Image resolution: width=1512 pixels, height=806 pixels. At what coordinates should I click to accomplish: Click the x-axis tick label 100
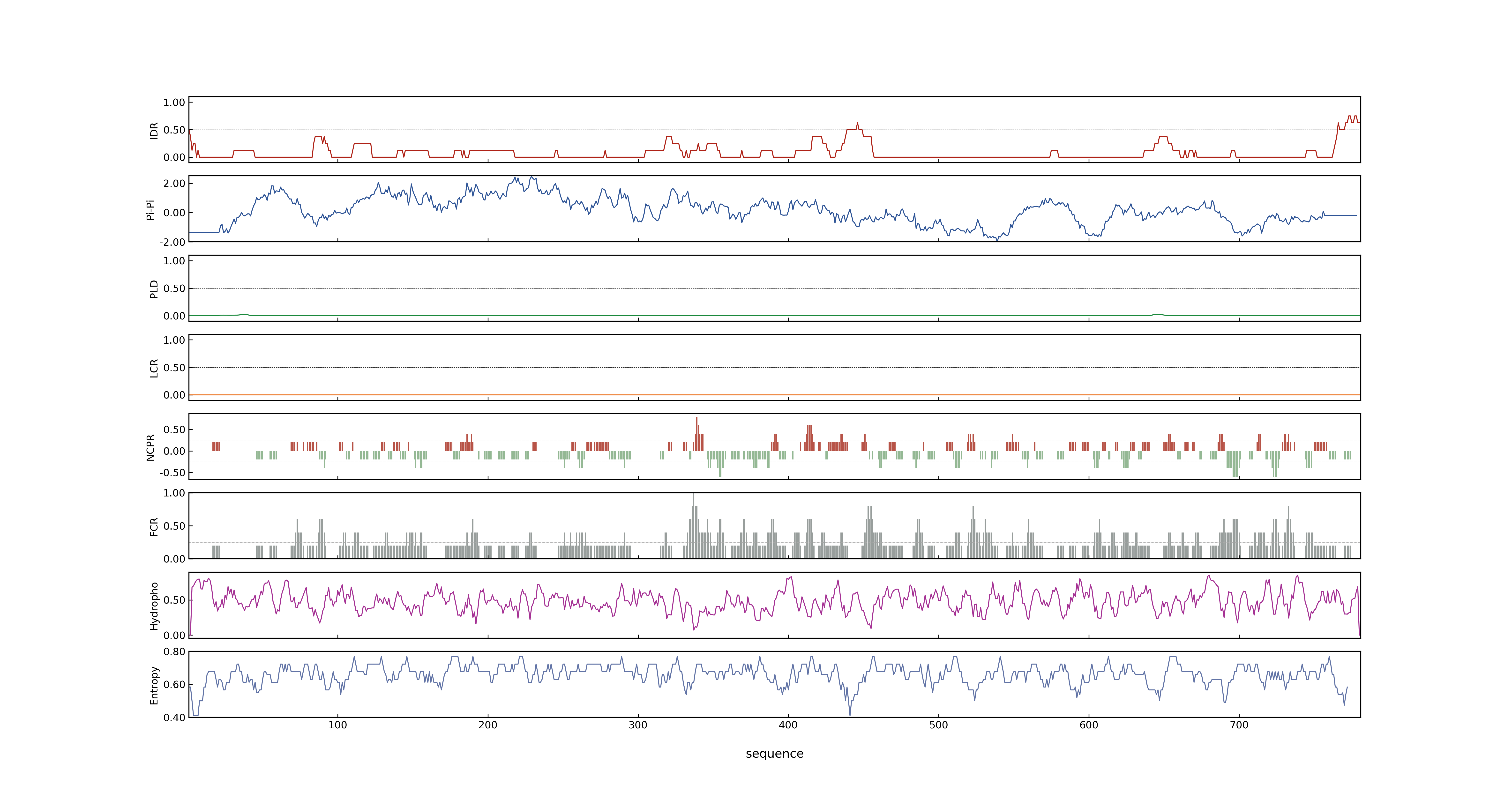pyautogui.click(x=337, y=725)
